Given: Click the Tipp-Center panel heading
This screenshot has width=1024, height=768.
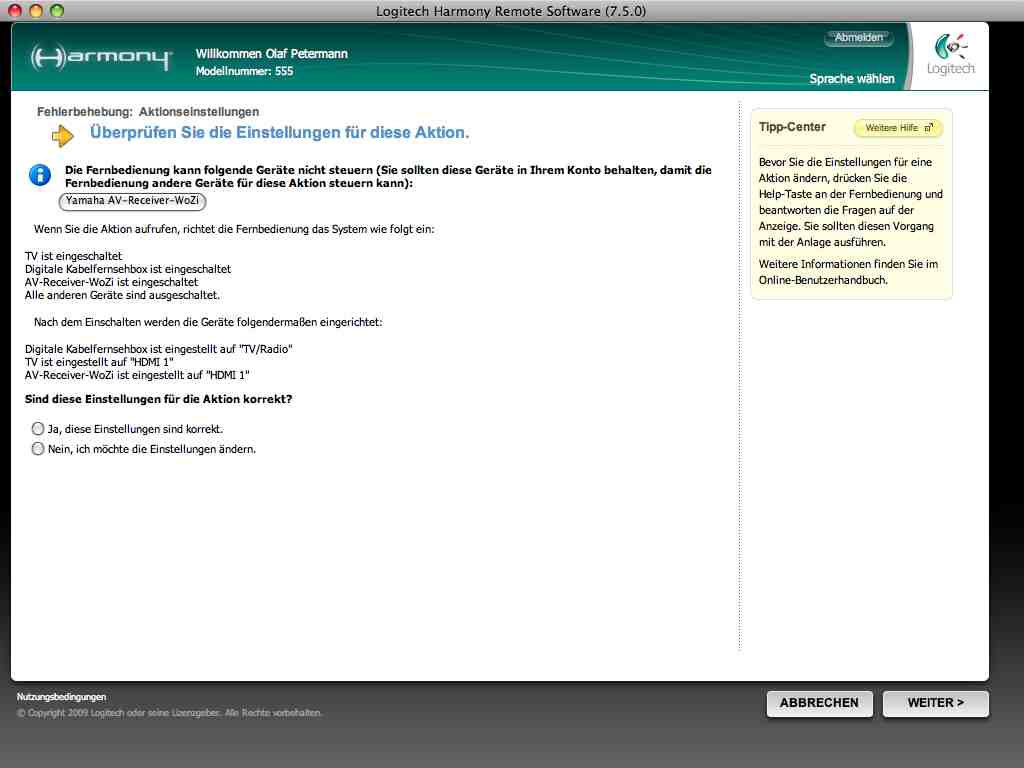Looking at the screenshot, I should (792, 127).
